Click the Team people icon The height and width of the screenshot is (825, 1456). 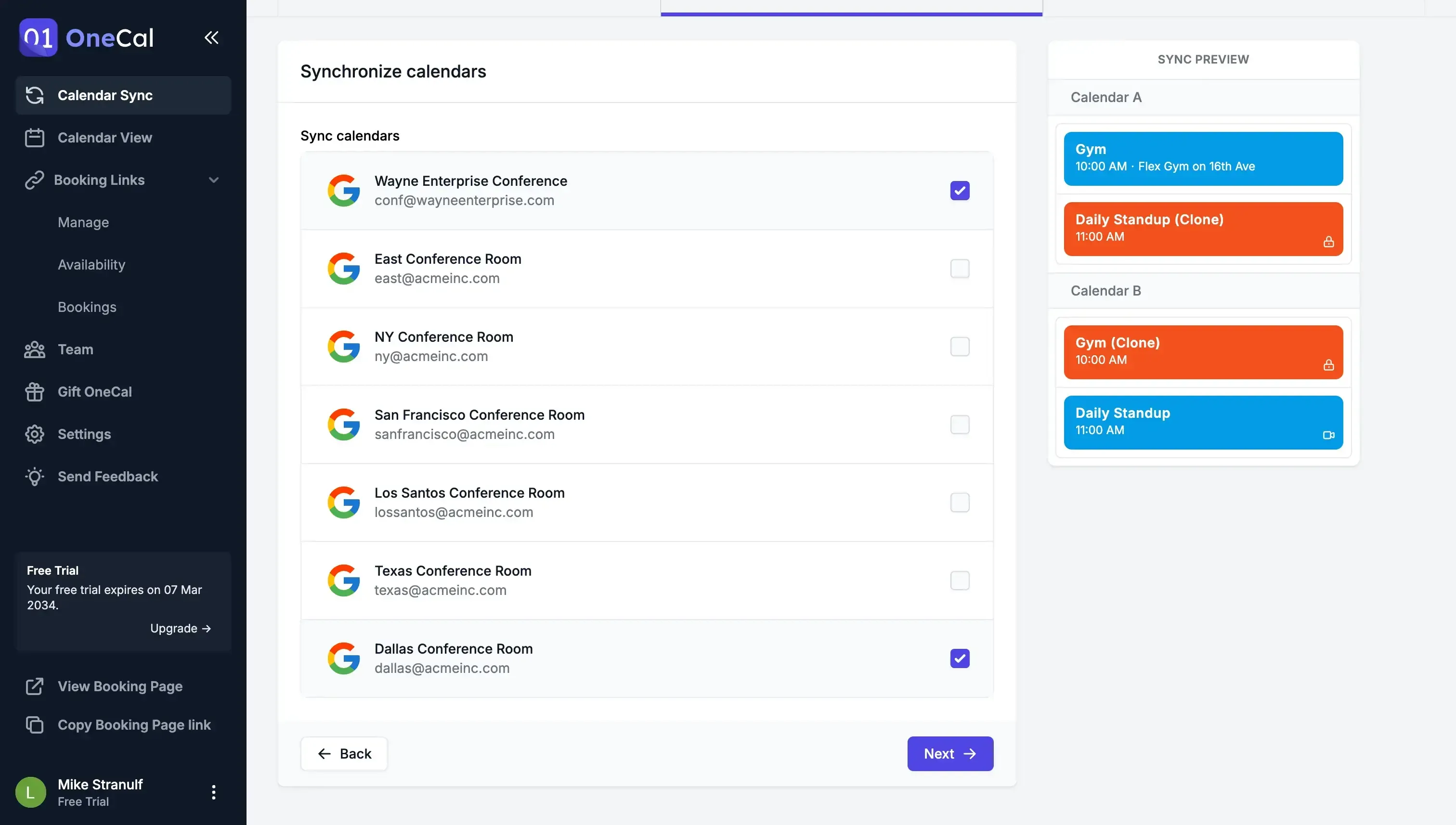[35, 349]
